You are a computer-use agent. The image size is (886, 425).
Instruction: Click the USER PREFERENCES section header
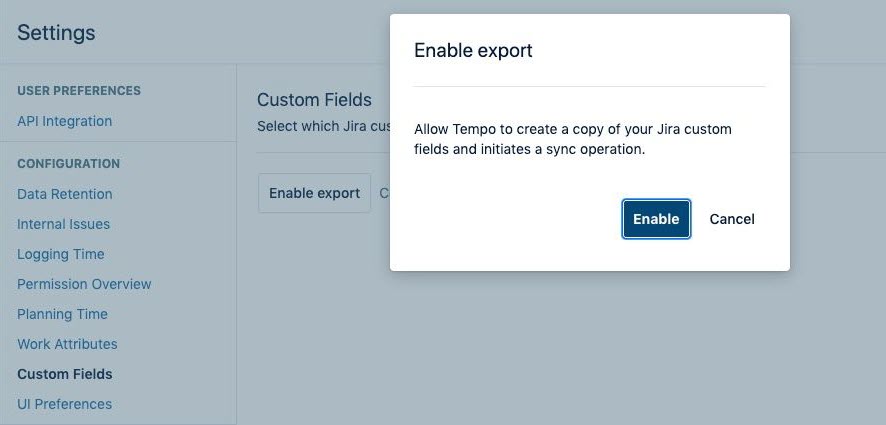(79, 91)
